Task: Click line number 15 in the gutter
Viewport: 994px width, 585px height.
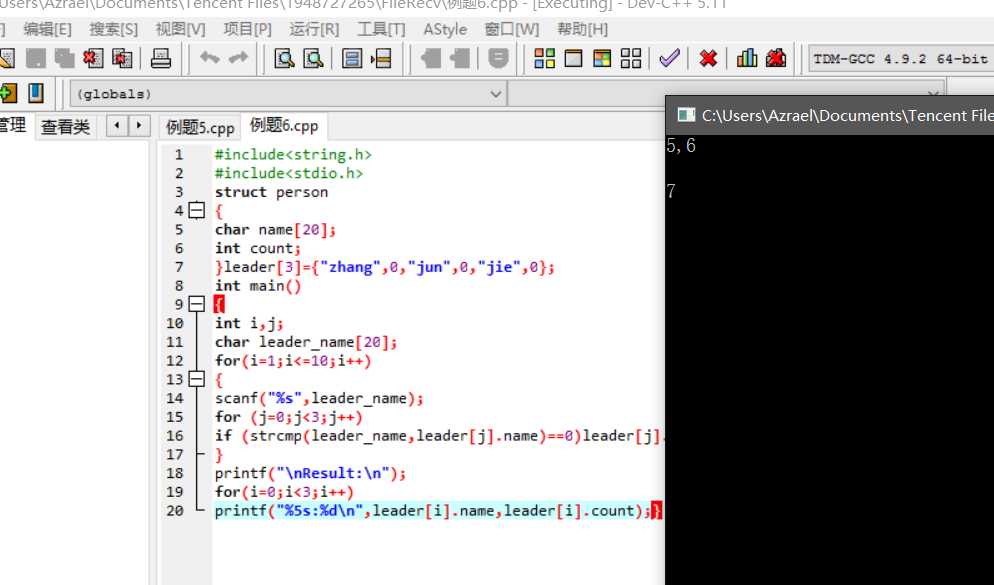Action: click(175, 417)
